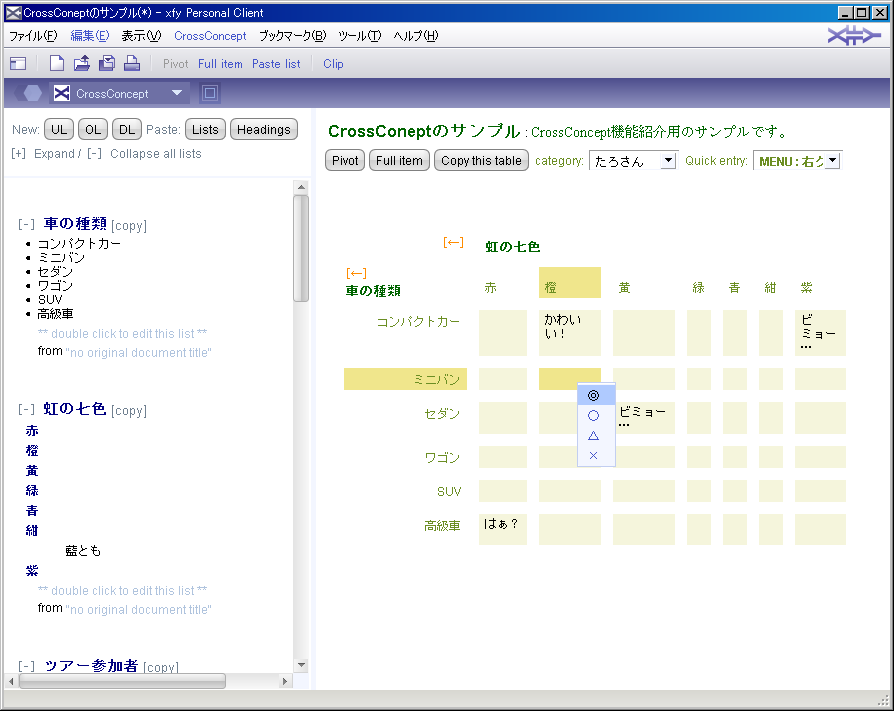
Task: Select the single circle symbol in popup
Action: pyautogui.click(x=594, y=416)
